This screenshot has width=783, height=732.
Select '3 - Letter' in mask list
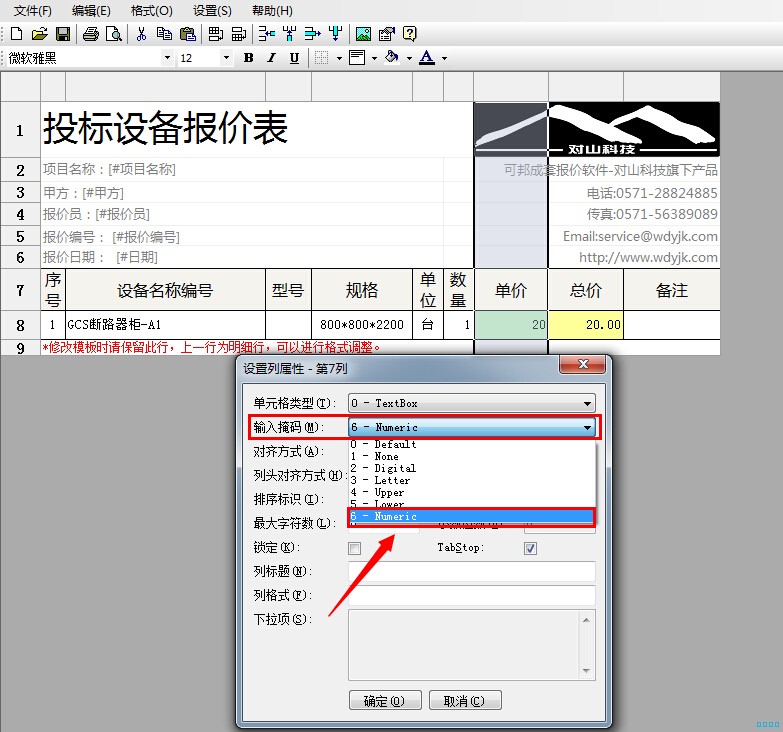coord(471,480)
